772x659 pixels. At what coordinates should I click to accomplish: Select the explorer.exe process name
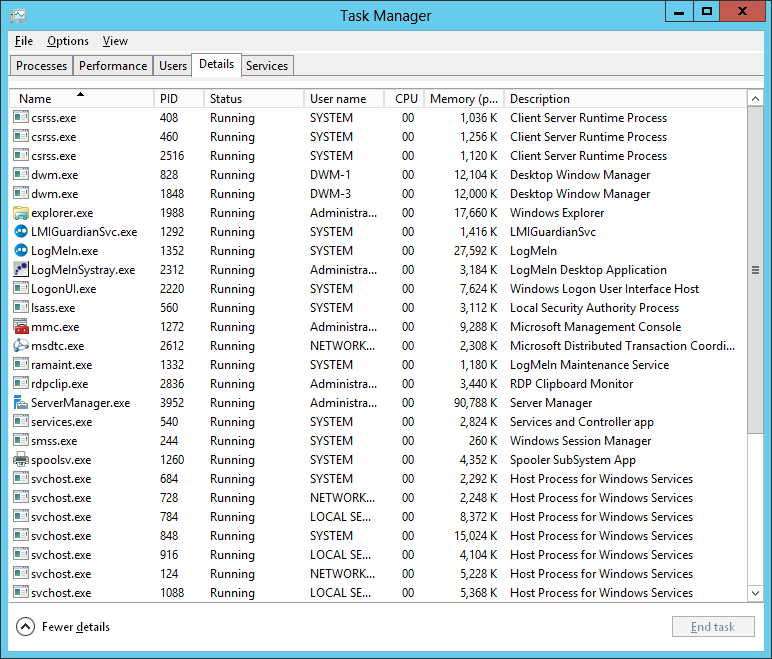tap(62, 213)
